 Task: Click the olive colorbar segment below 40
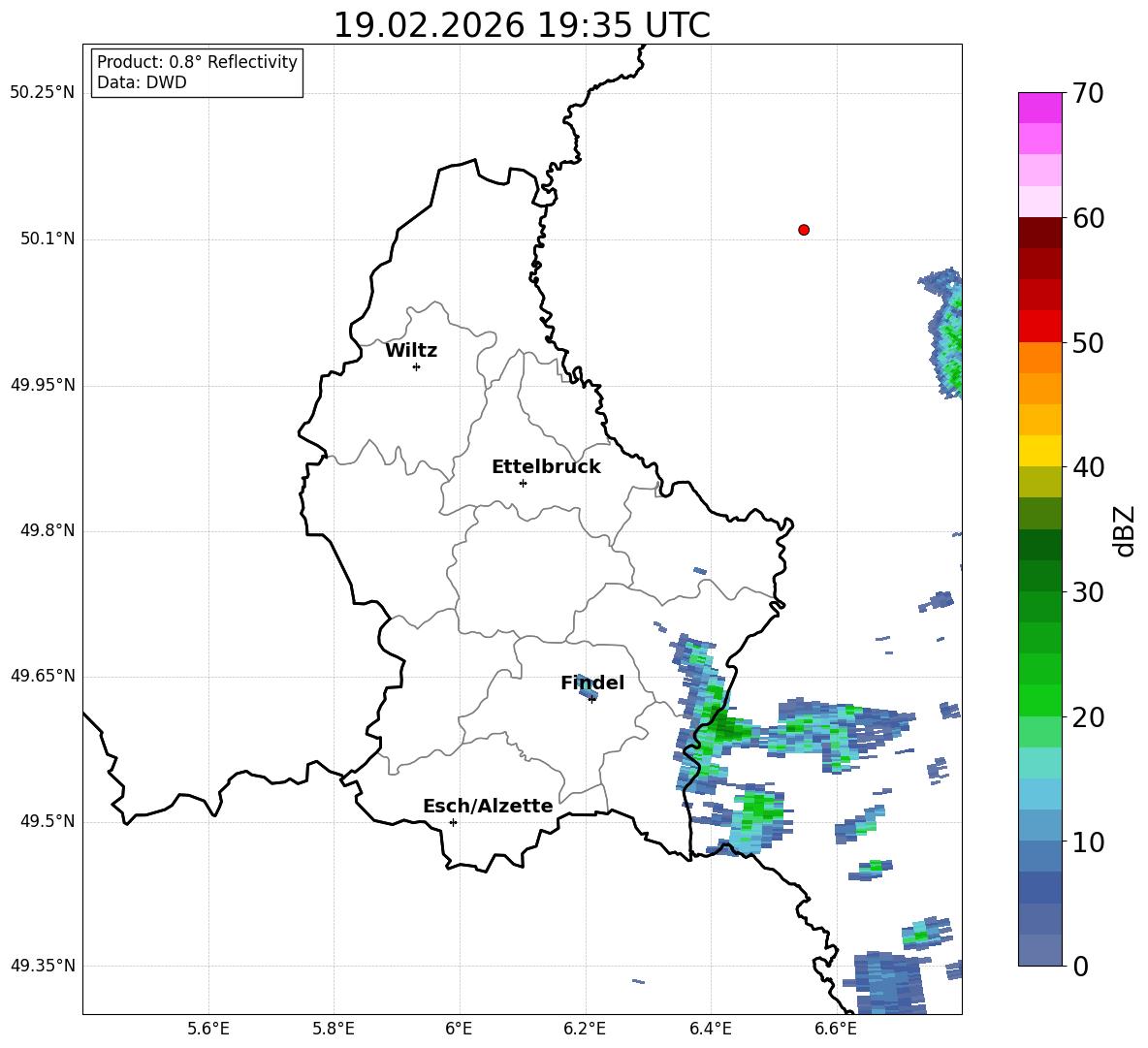1040,482
